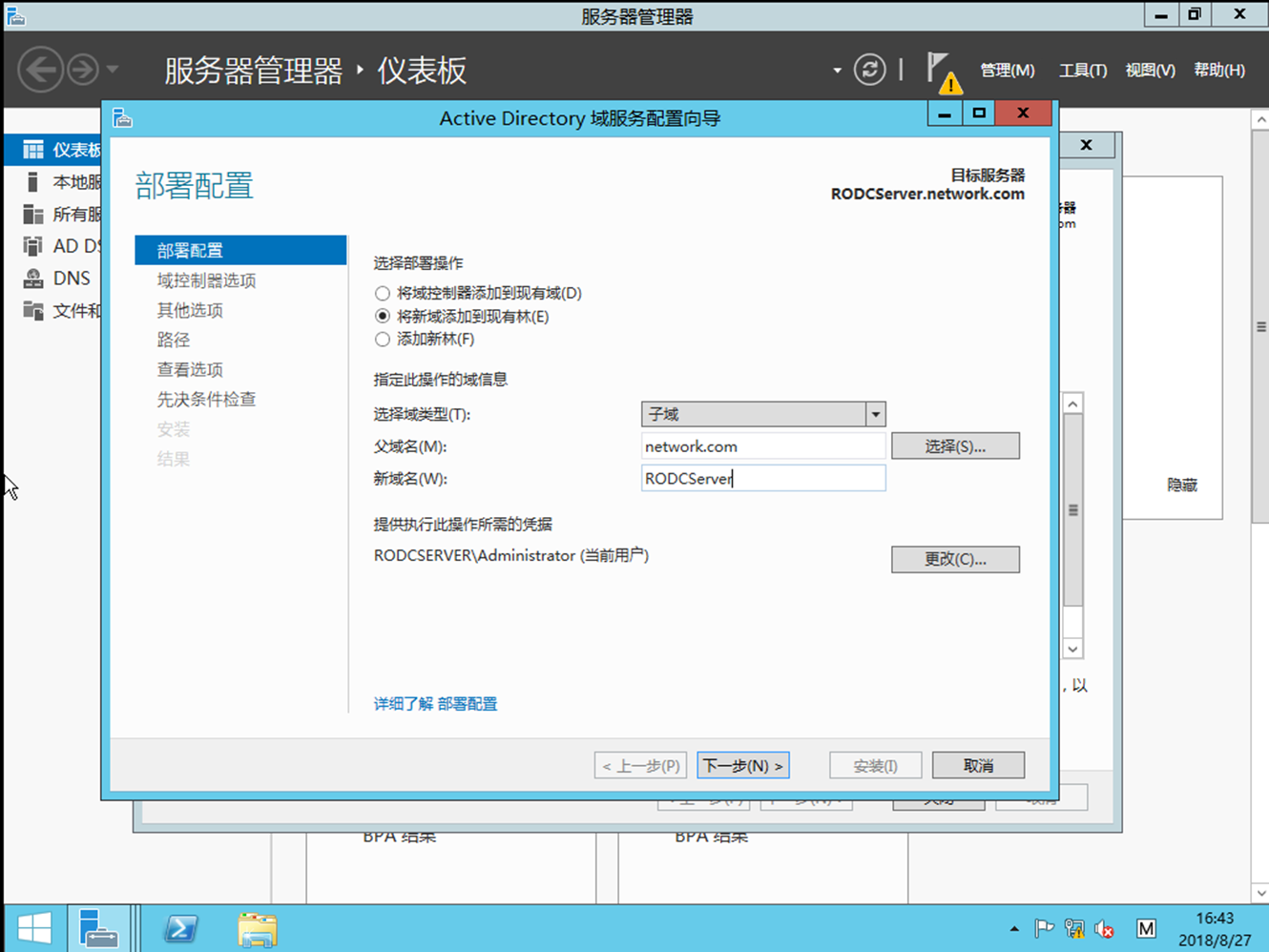
Task: Click the muted volume tray icon
Action: tap(1104, 928)
